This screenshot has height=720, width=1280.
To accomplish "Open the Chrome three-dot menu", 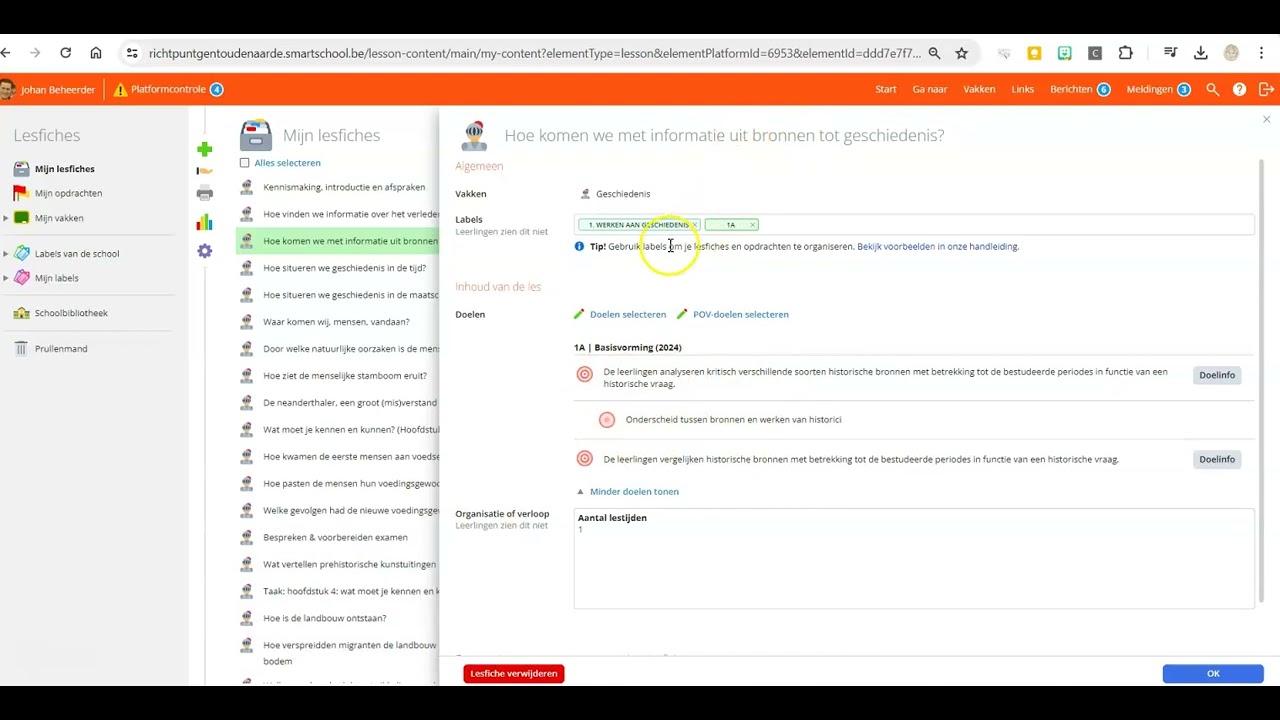I will pos(1262,53).
